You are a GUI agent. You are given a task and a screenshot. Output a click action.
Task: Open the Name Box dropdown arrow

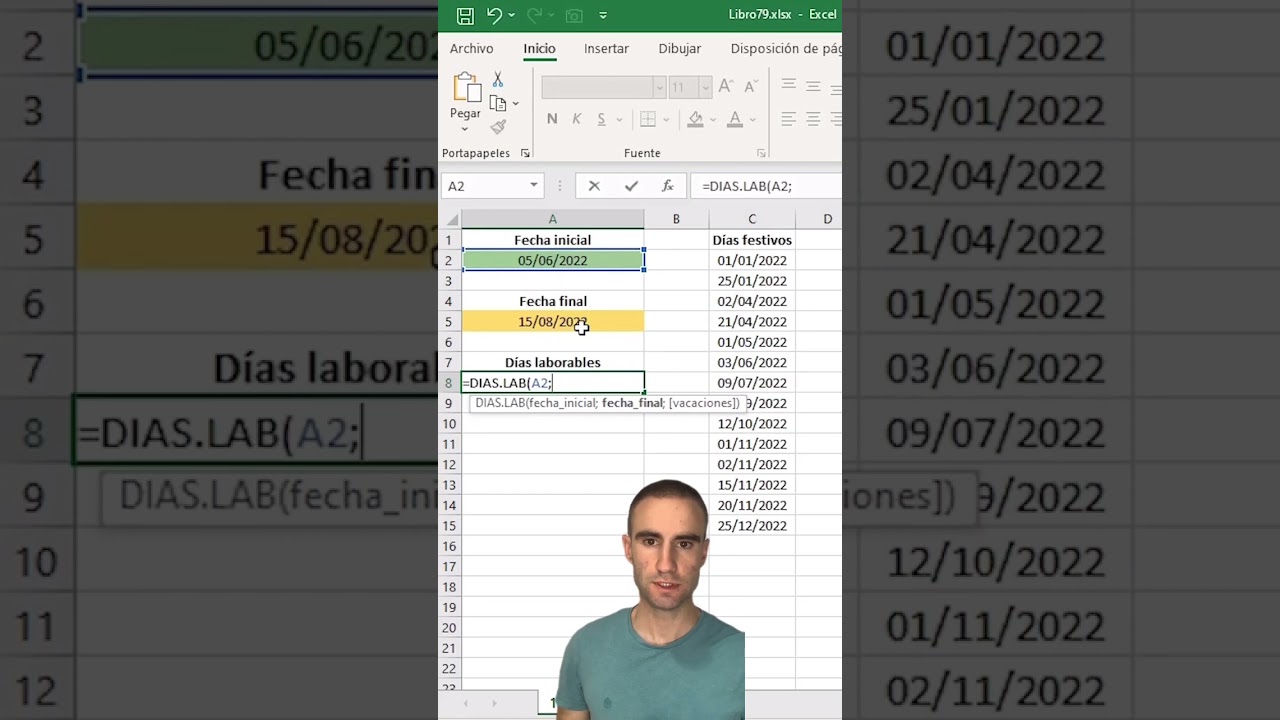533,186
